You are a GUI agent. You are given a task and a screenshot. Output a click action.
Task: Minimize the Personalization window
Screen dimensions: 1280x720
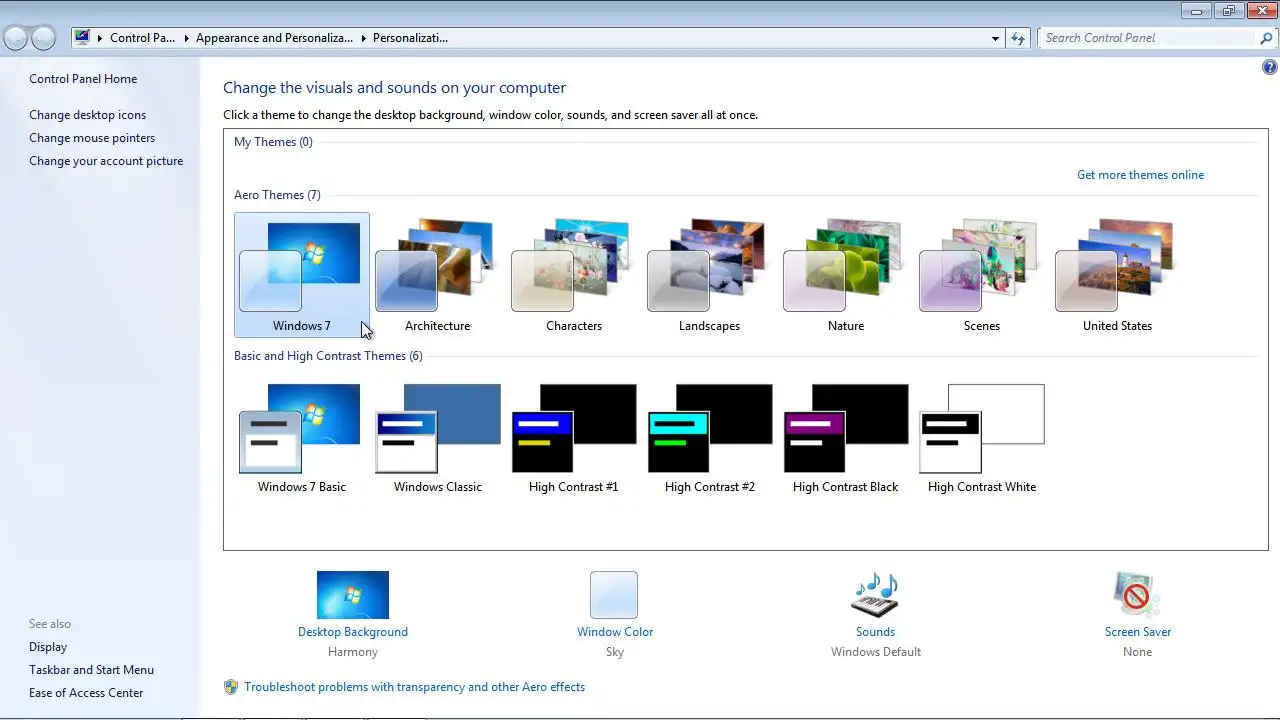coord(1196,10)
